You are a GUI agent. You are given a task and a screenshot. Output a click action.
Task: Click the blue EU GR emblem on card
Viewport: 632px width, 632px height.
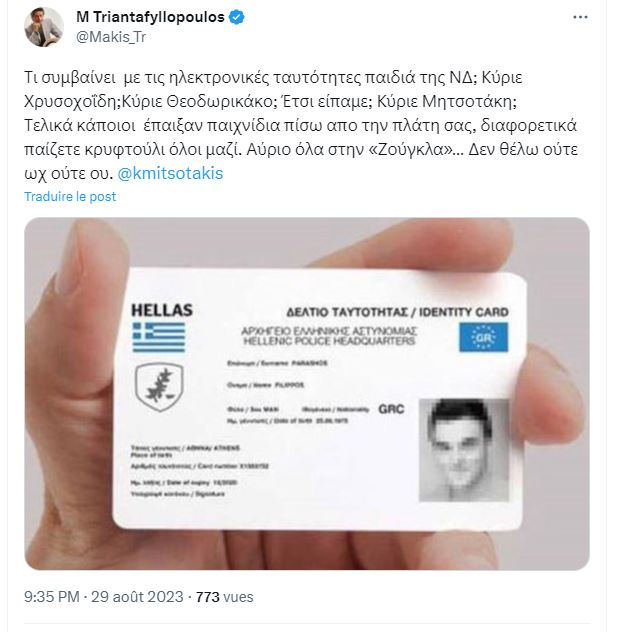[x=483, y=340]
